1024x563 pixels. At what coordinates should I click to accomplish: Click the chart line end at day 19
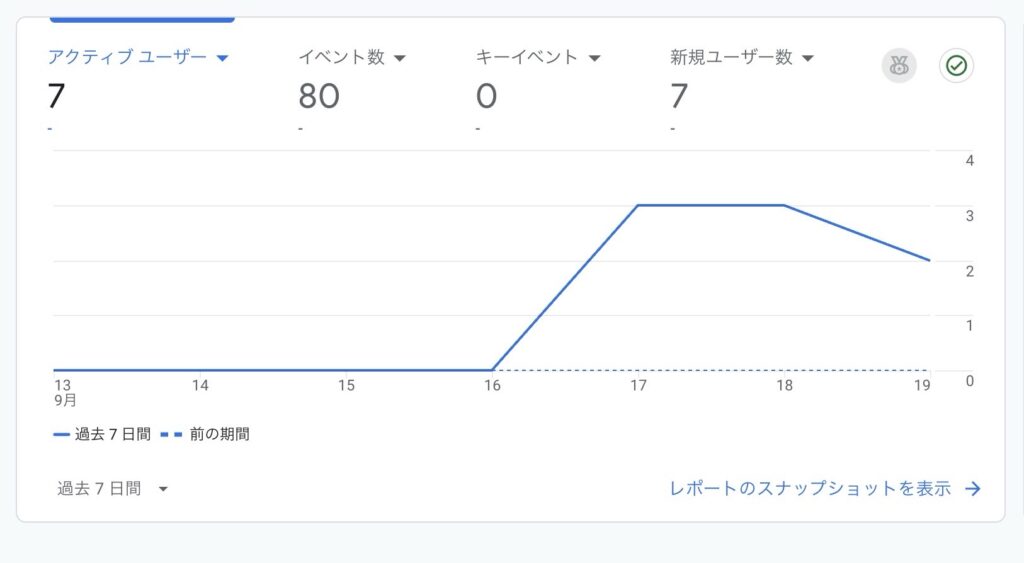point(929,260)
